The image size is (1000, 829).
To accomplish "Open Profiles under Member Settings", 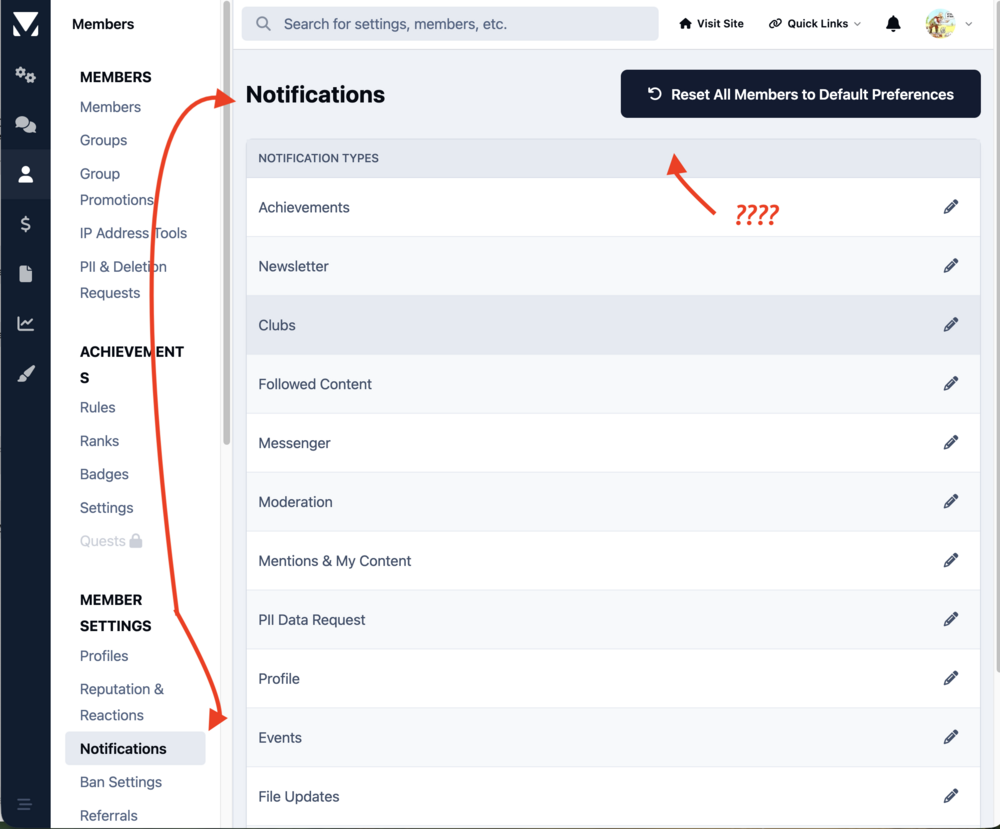I will click(x=104, y=656).
